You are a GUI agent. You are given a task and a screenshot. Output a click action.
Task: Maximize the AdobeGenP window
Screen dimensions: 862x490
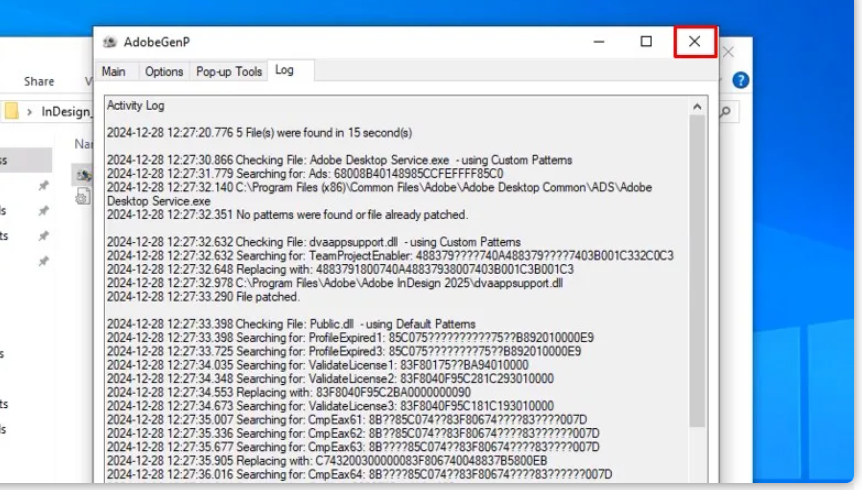[646, 42]
